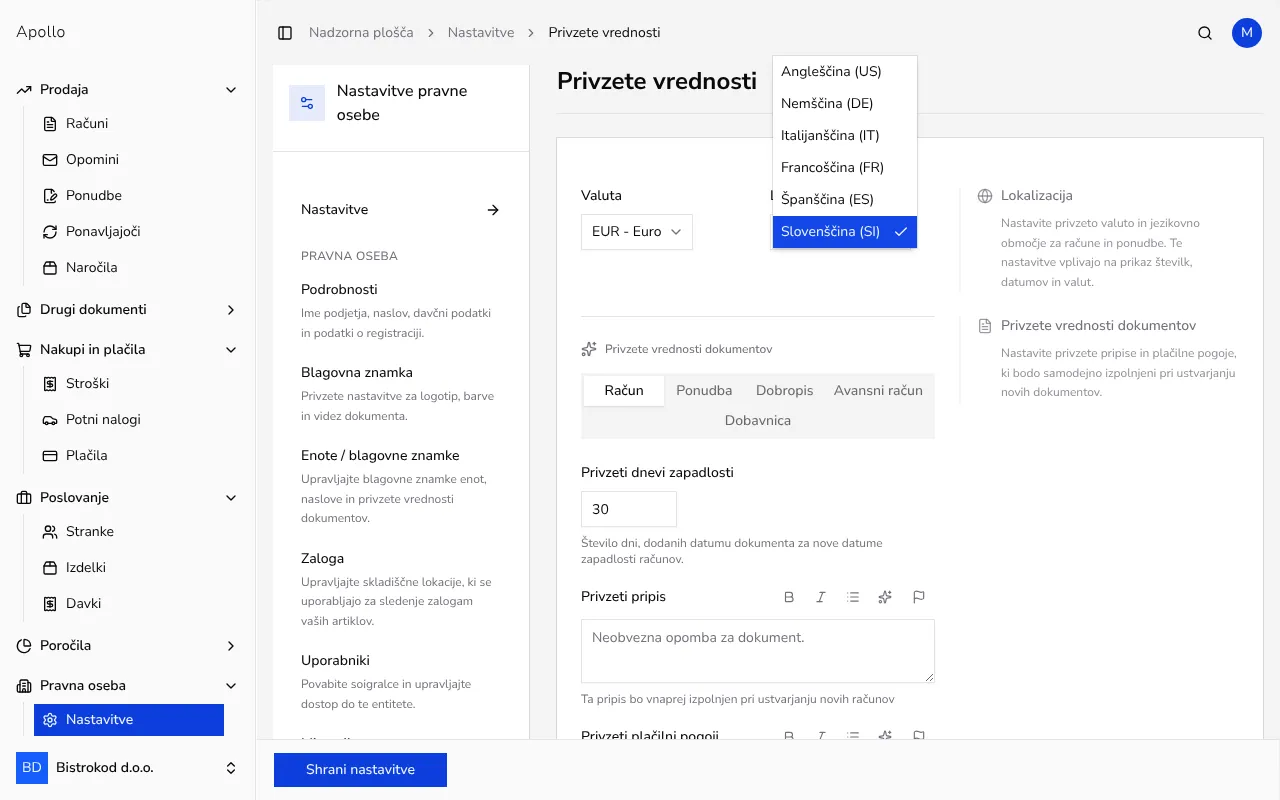1280x800 pixels.
Task: Select Francoščina (FR) option
Action: pyautogui.click(x=845, y=168)
